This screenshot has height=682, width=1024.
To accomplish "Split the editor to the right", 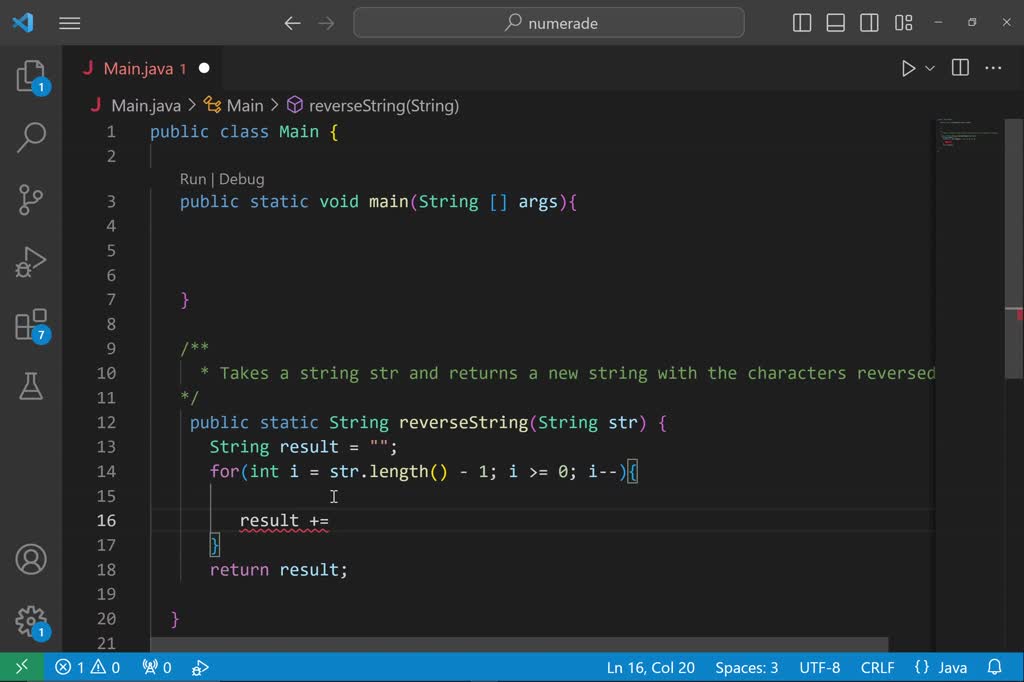I will (960, 68).
